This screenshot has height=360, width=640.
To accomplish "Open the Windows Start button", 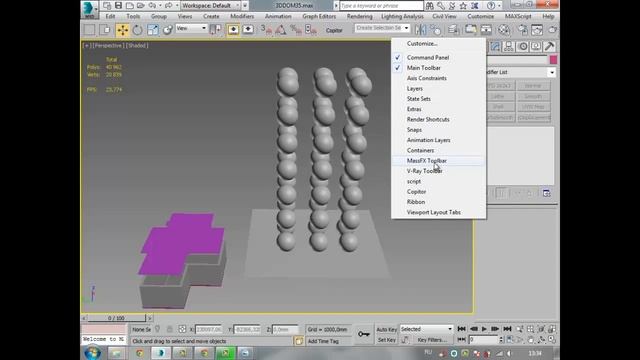I will pos(93,353).
